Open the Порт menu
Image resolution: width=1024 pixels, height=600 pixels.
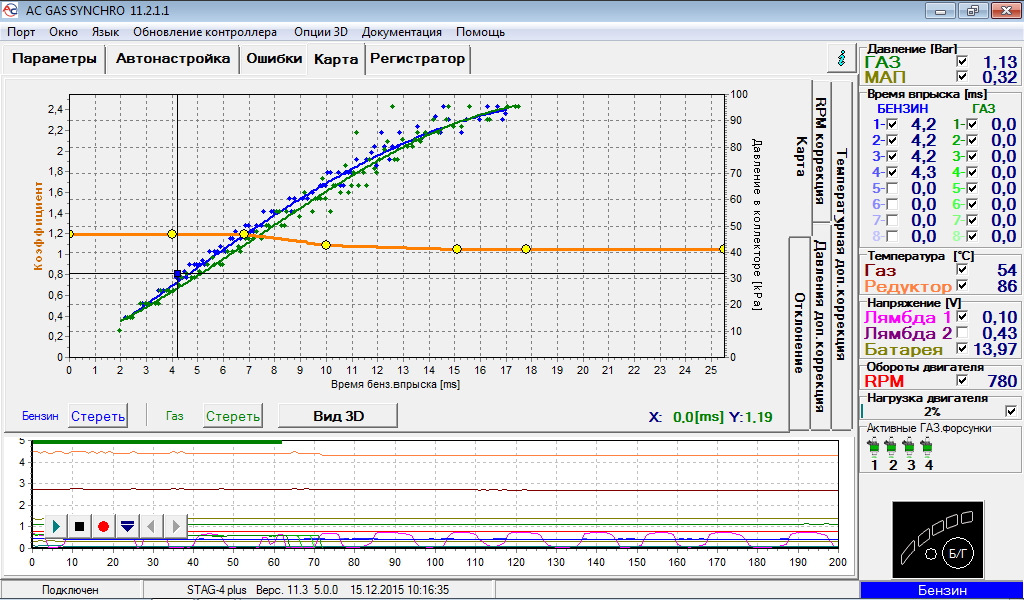click(21, 32)
